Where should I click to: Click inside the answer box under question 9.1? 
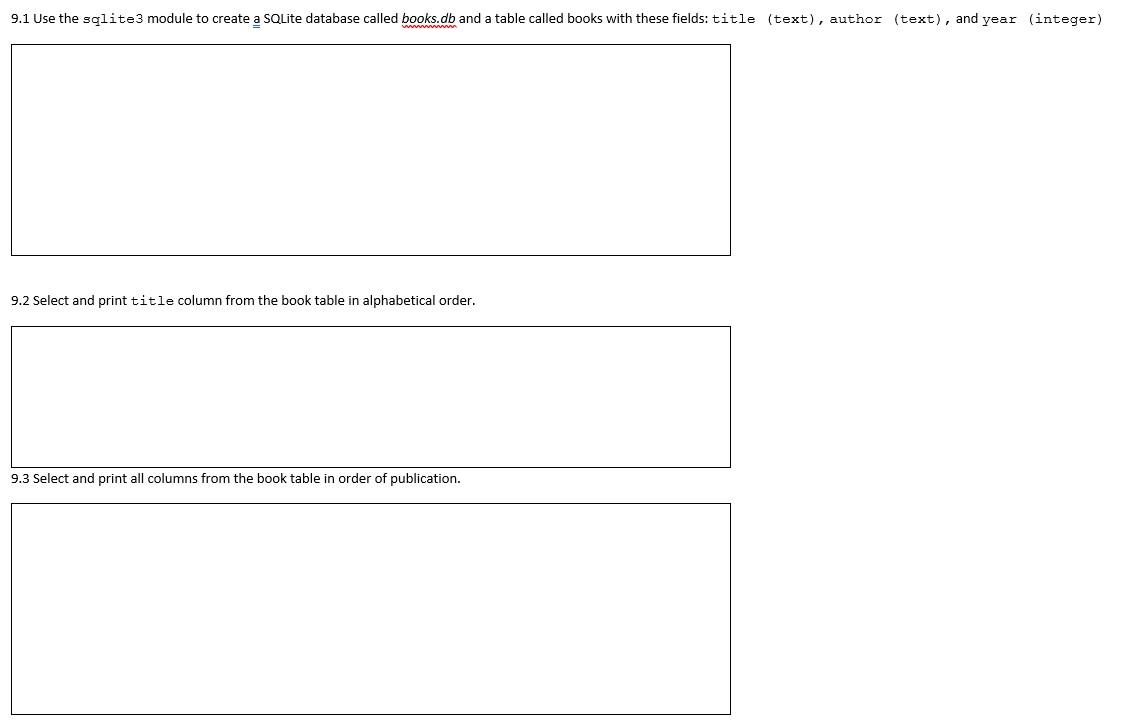coord(371,149)
